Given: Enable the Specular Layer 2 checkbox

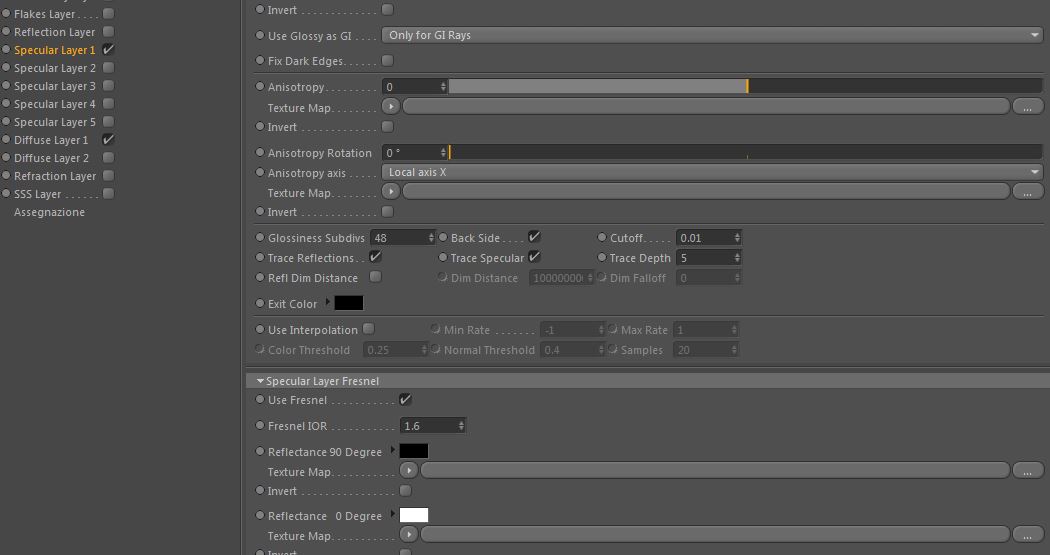Looking at the screenshot, I should [108, 68].
